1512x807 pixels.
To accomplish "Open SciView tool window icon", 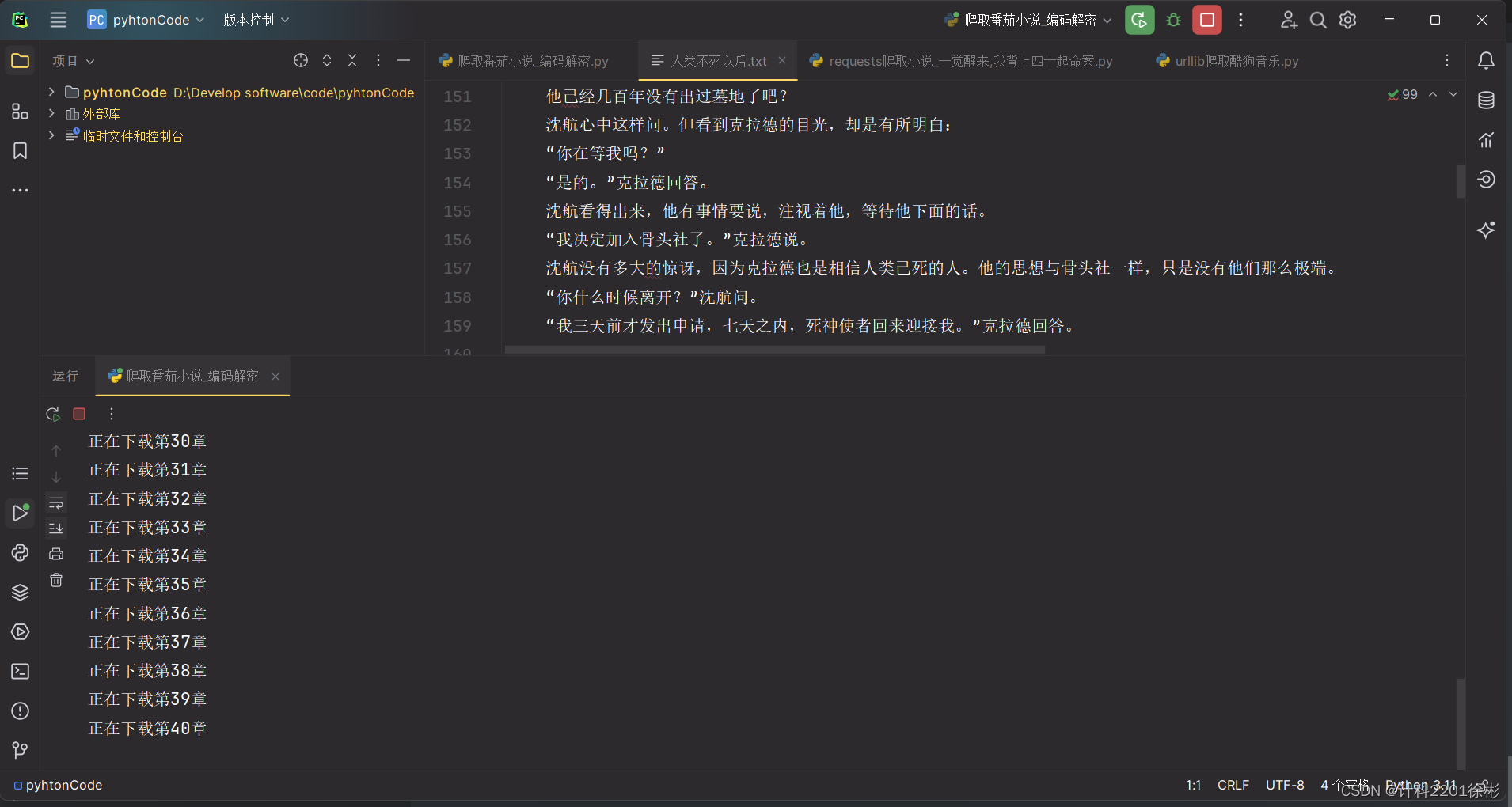I will pos(1487,140).
